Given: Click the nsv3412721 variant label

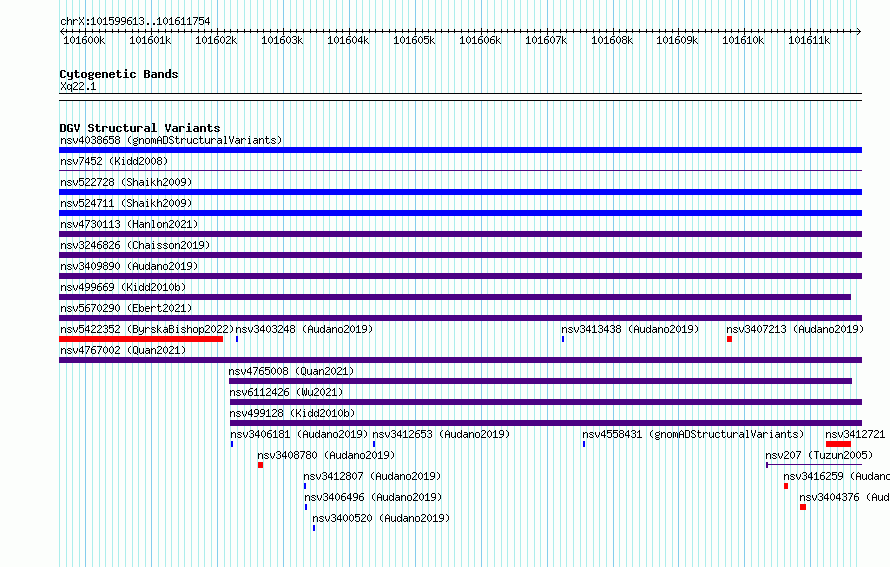Looking at the screenshot, I should pos(855,434).
